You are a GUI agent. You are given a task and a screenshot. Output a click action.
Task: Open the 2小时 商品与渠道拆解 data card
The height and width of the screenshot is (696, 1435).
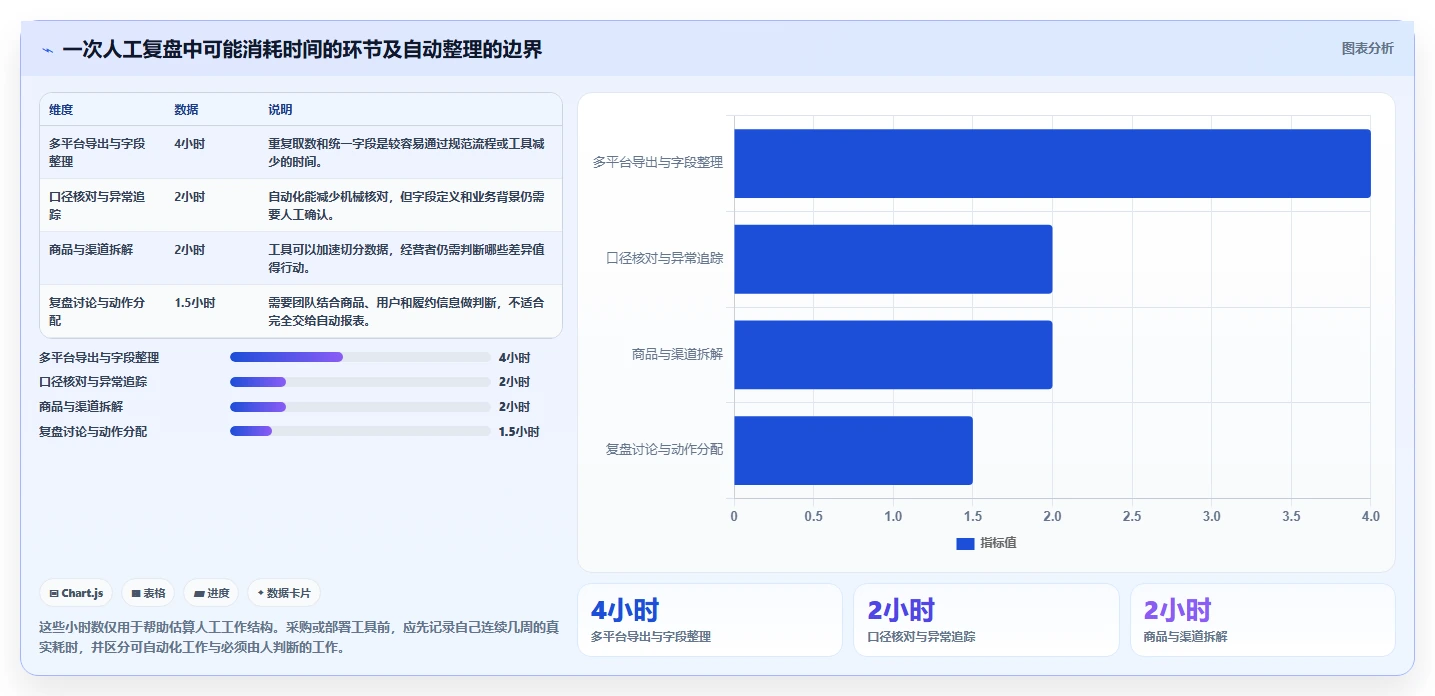[1263, 620]
